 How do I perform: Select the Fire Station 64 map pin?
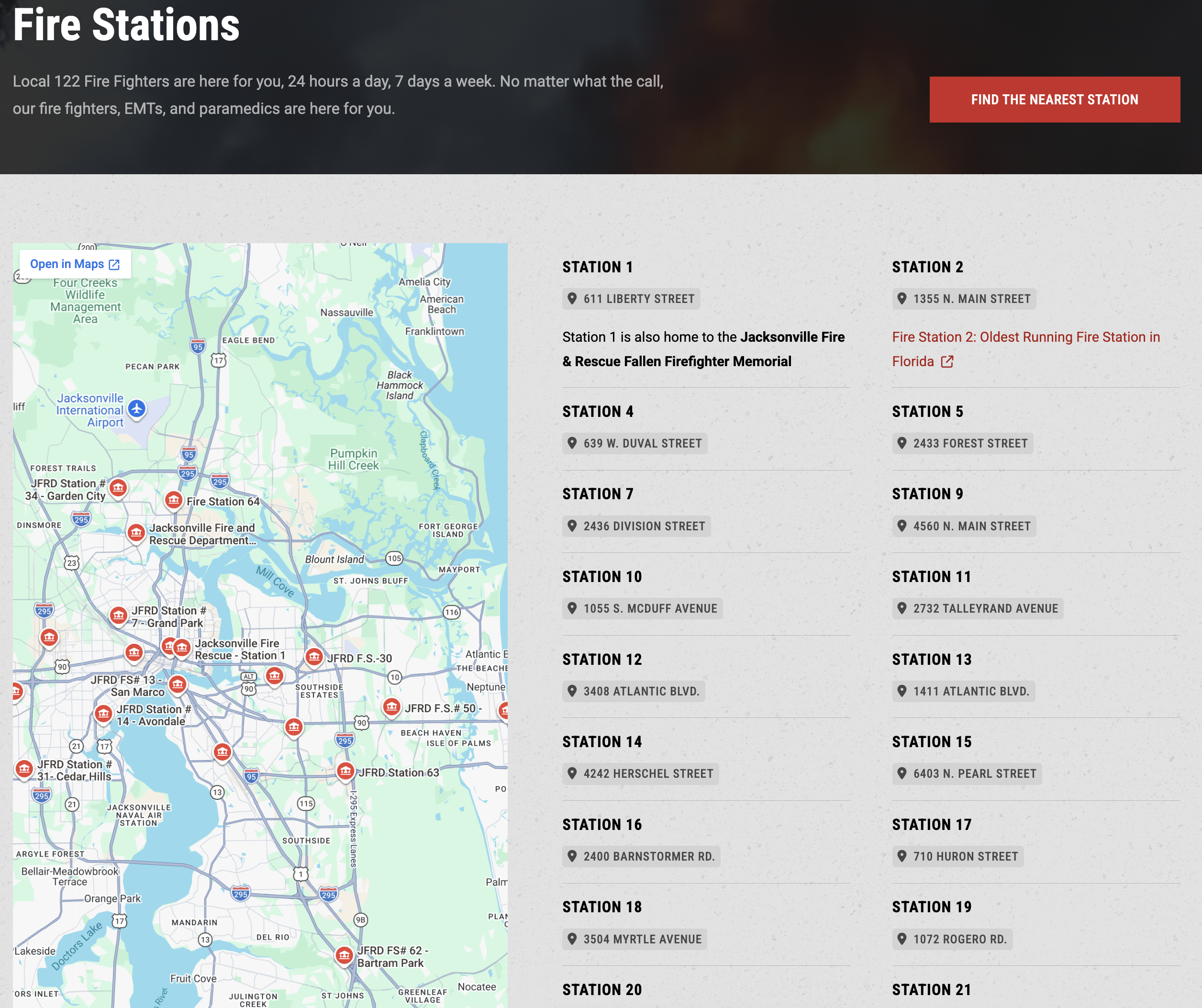point(173,500)
